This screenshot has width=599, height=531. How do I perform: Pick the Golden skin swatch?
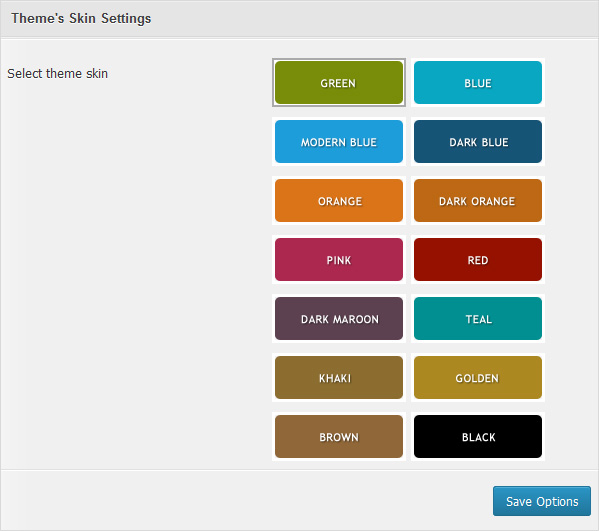478,378
